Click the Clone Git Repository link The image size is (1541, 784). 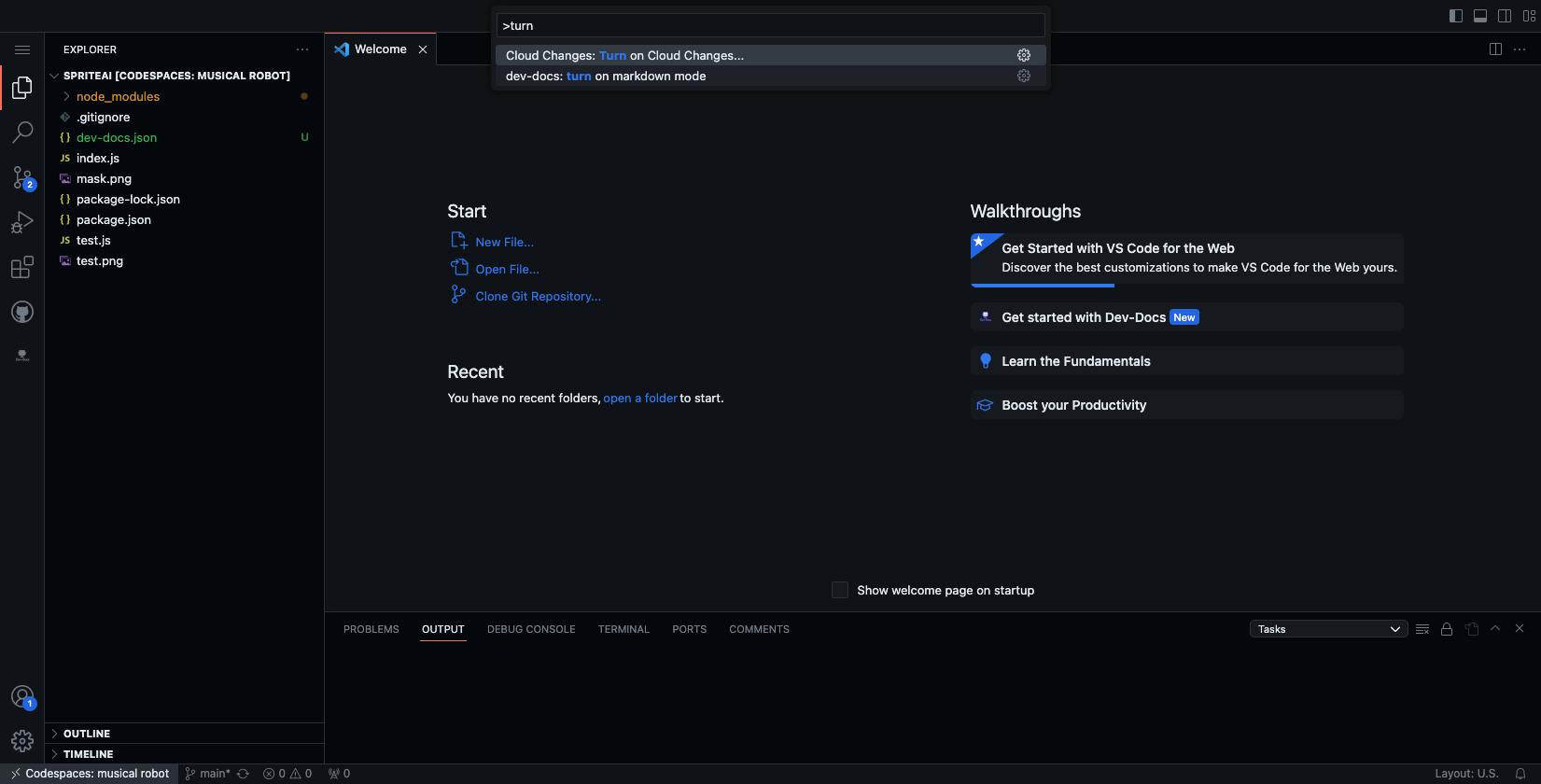(x=538, y=297)
